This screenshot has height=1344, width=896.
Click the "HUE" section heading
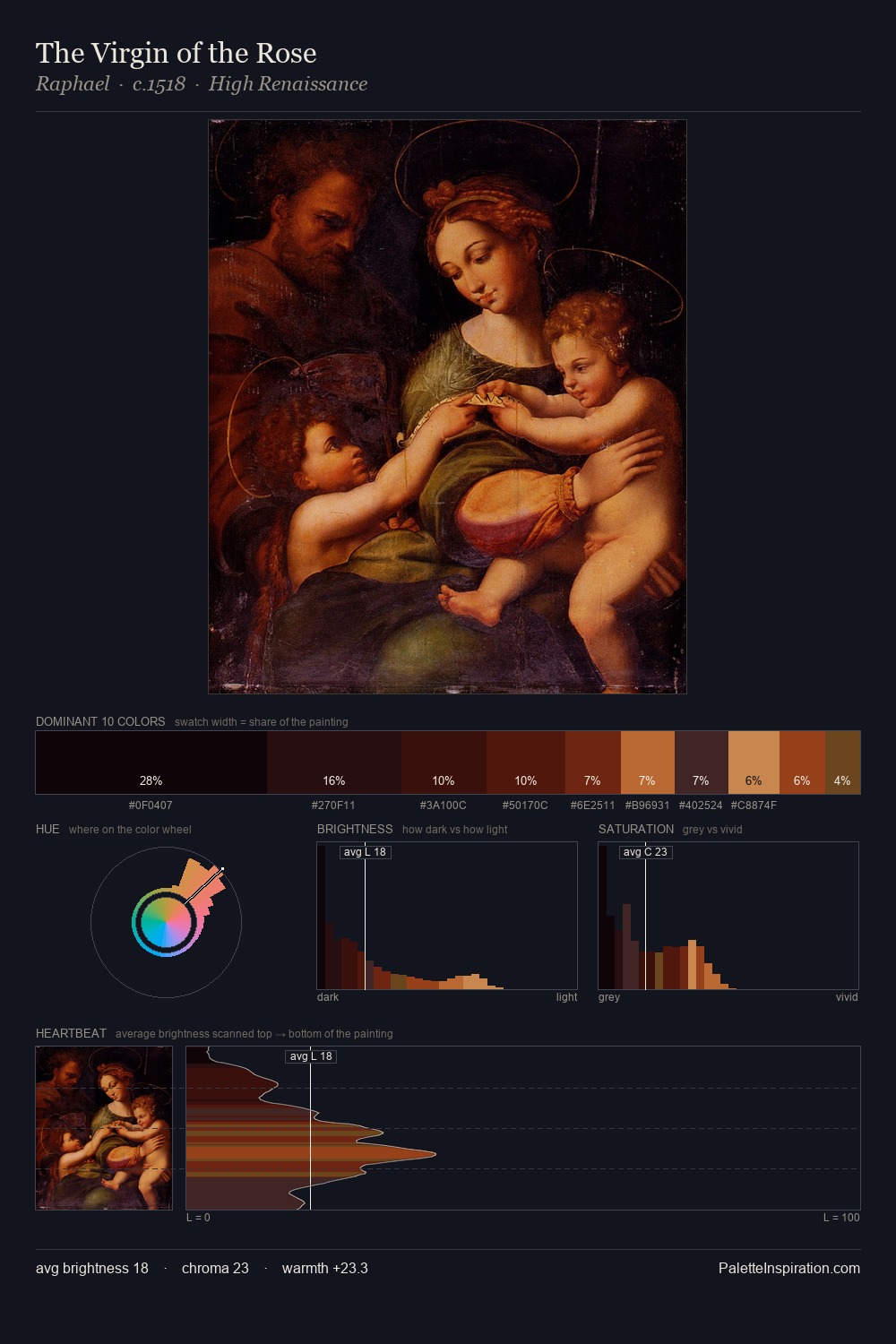tap(47, 829)
